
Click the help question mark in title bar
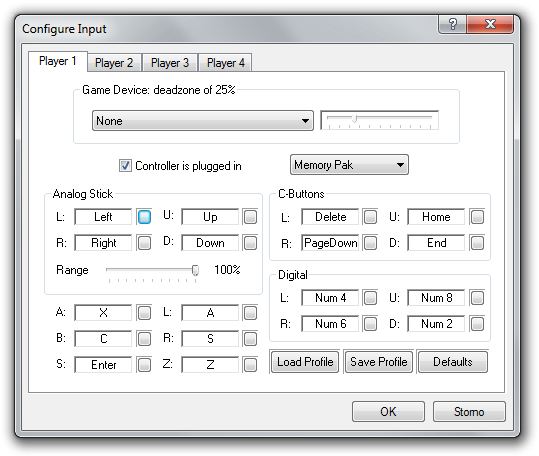click(x=452, y=24)
